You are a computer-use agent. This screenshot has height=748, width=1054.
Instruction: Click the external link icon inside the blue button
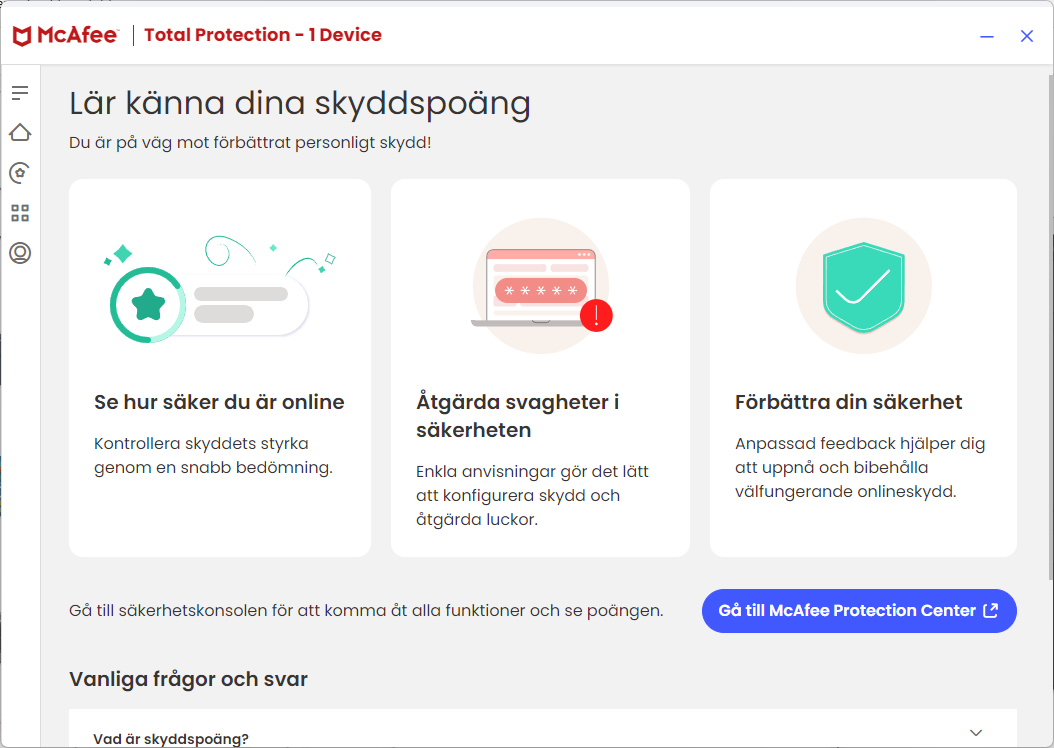989,610
